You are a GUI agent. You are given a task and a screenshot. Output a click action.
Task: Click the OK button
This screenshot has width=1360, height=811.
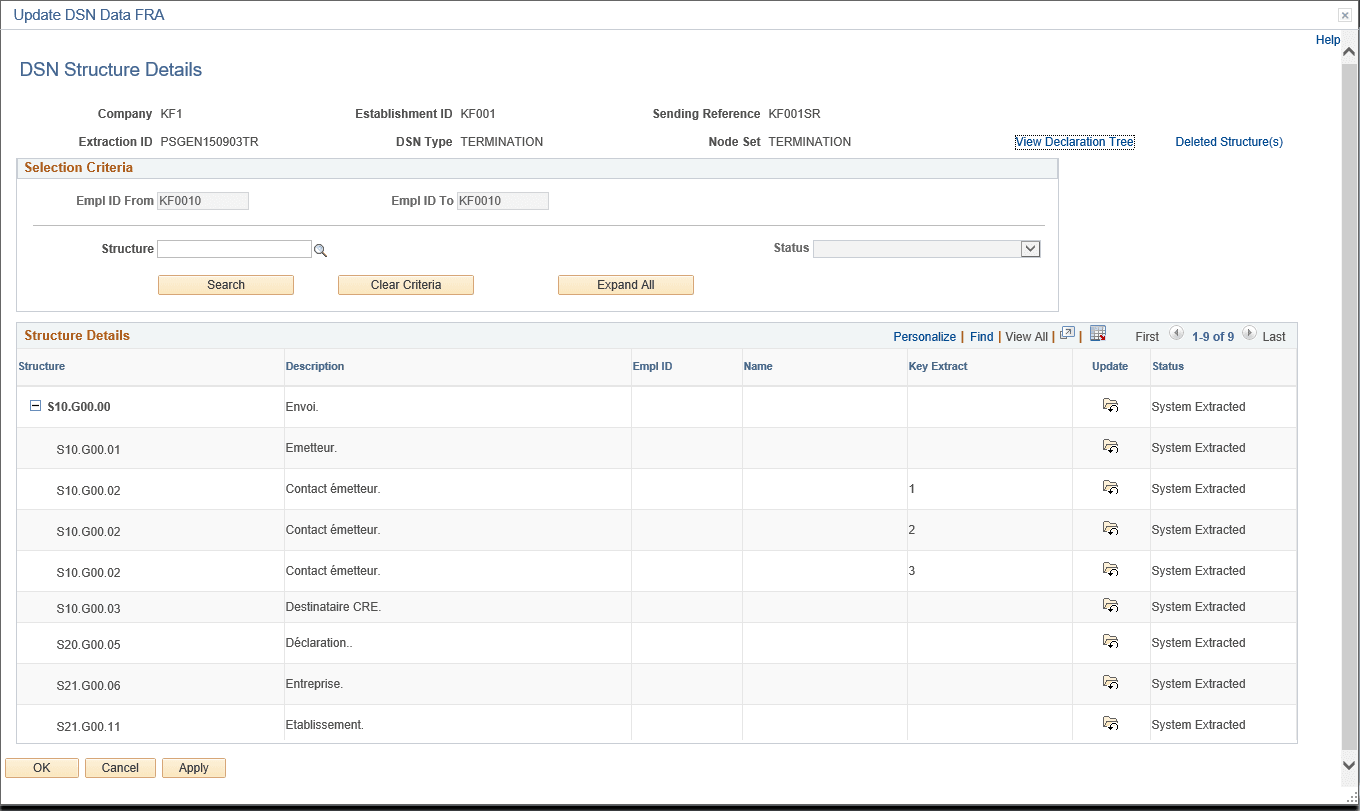click(42, 768)
